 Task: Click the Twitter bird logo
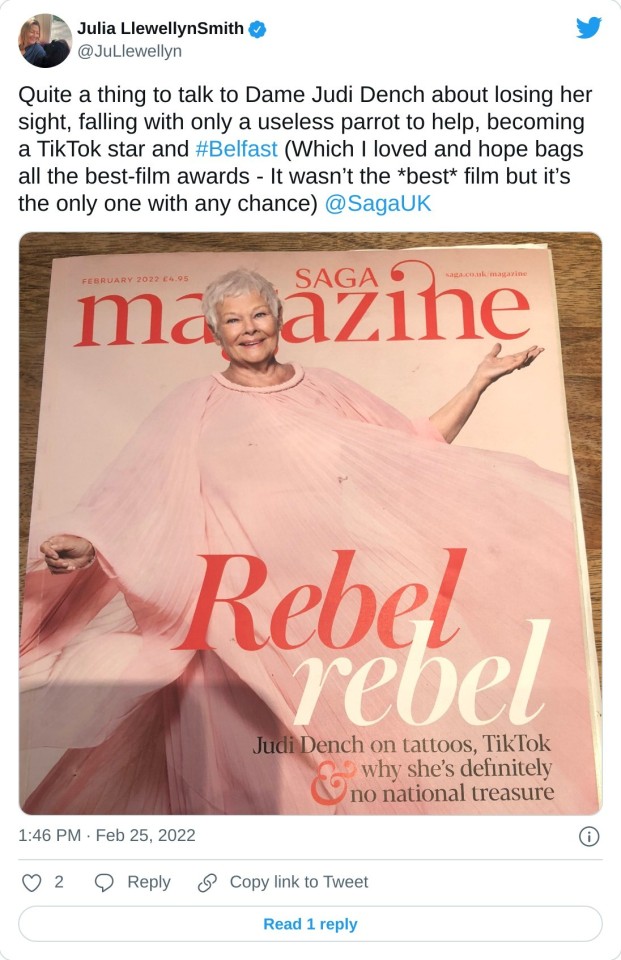click(x=589, y=28)
